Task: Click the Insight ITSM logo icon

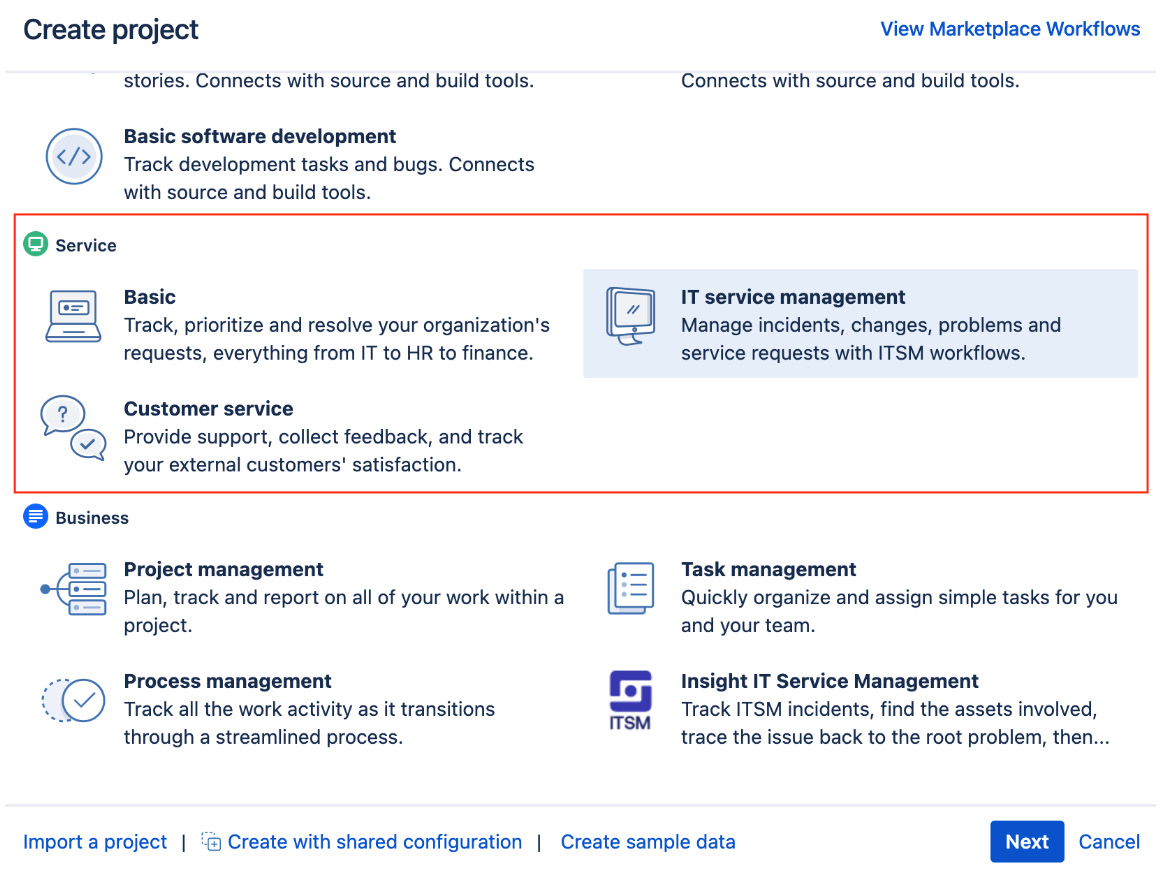Action: point(630,700)
